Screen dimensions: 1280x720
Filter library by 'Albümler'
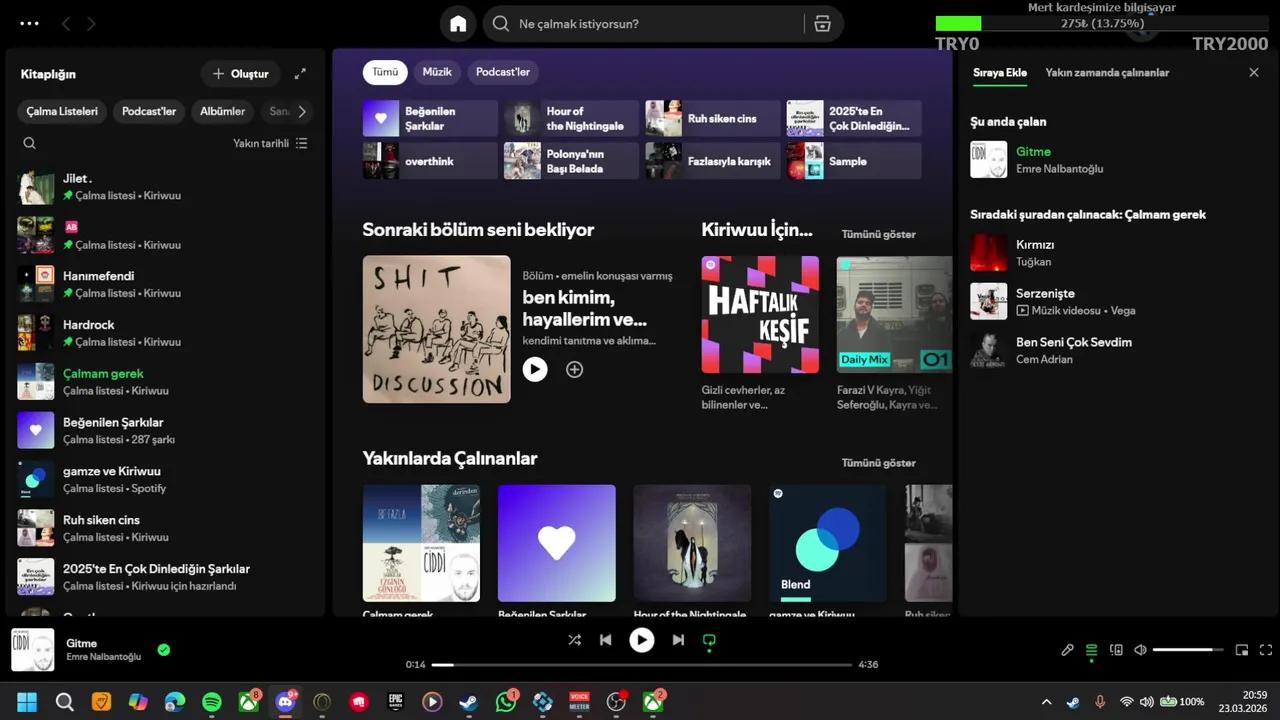point(222,111)
